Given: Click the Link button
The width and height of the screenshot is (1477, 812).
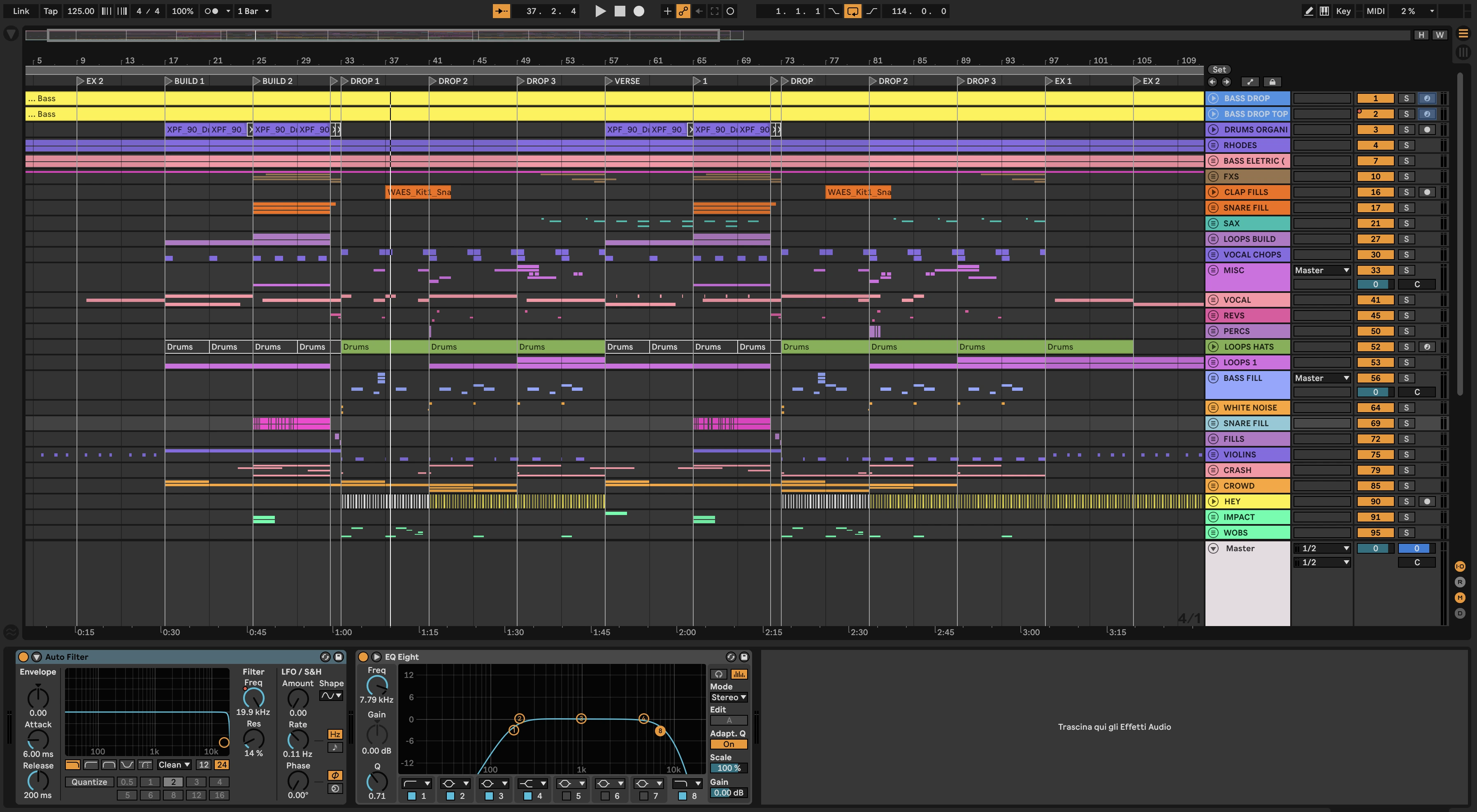Looking at the screenshot, I should click(21, 11).
